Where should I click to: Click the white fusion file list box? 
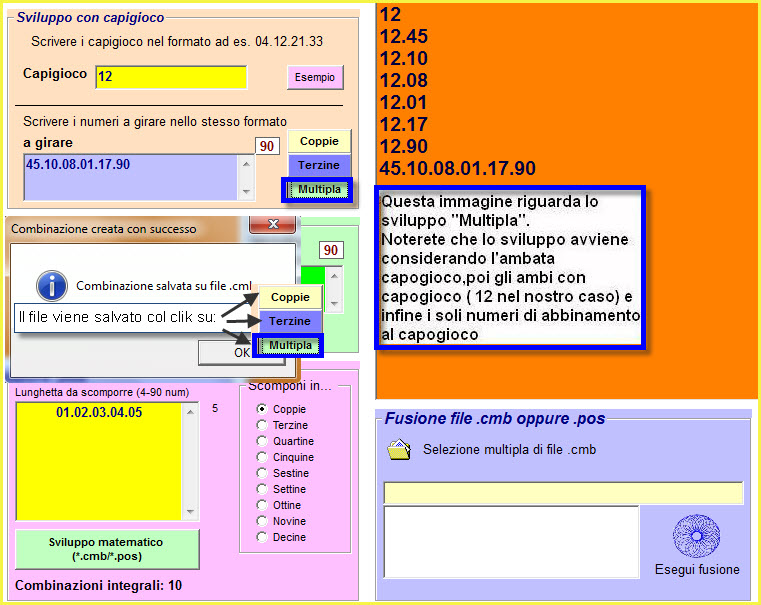click(511, 542)
